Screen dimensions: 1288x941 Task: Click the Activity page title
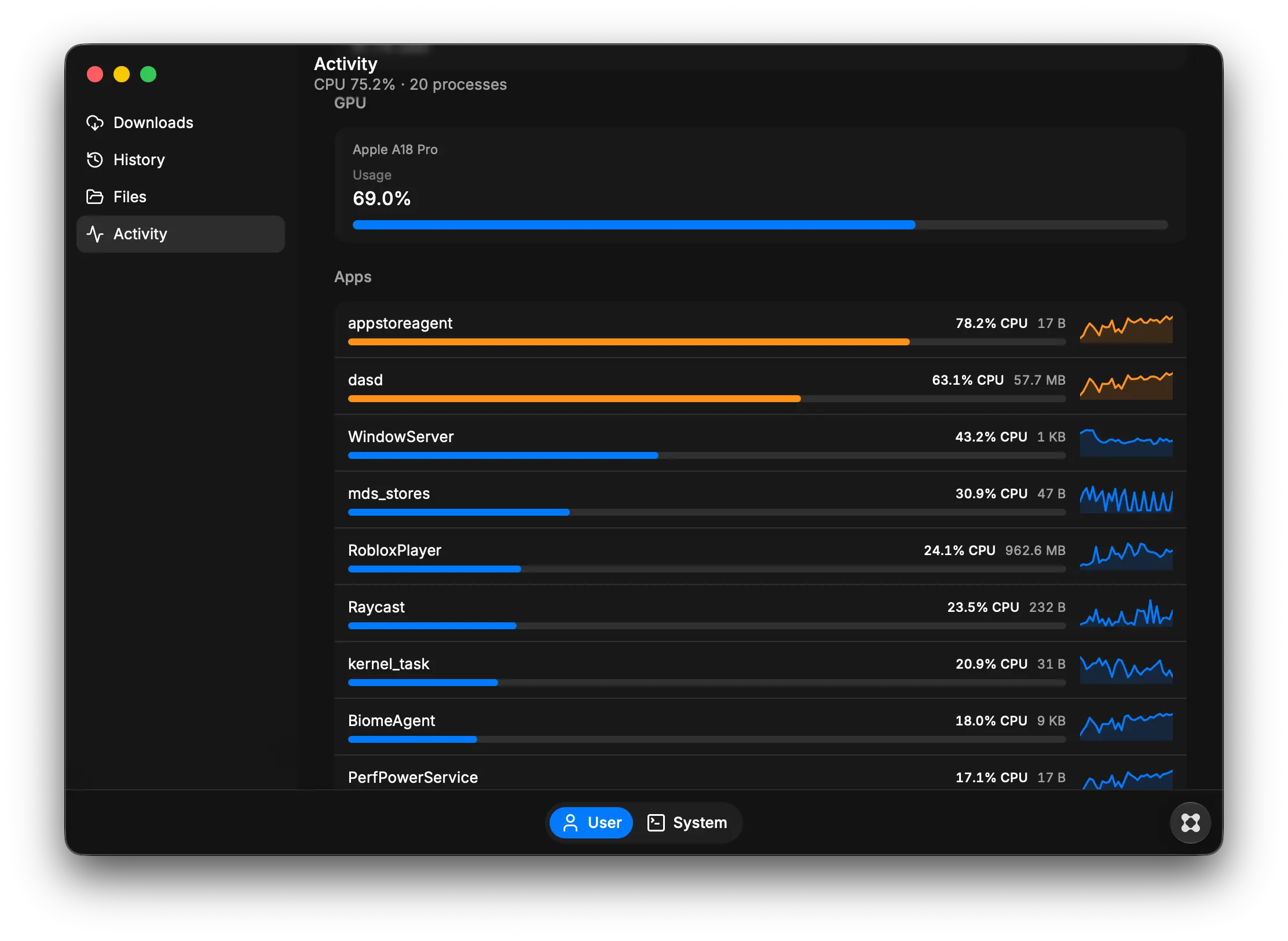click(x=346, y=64)
